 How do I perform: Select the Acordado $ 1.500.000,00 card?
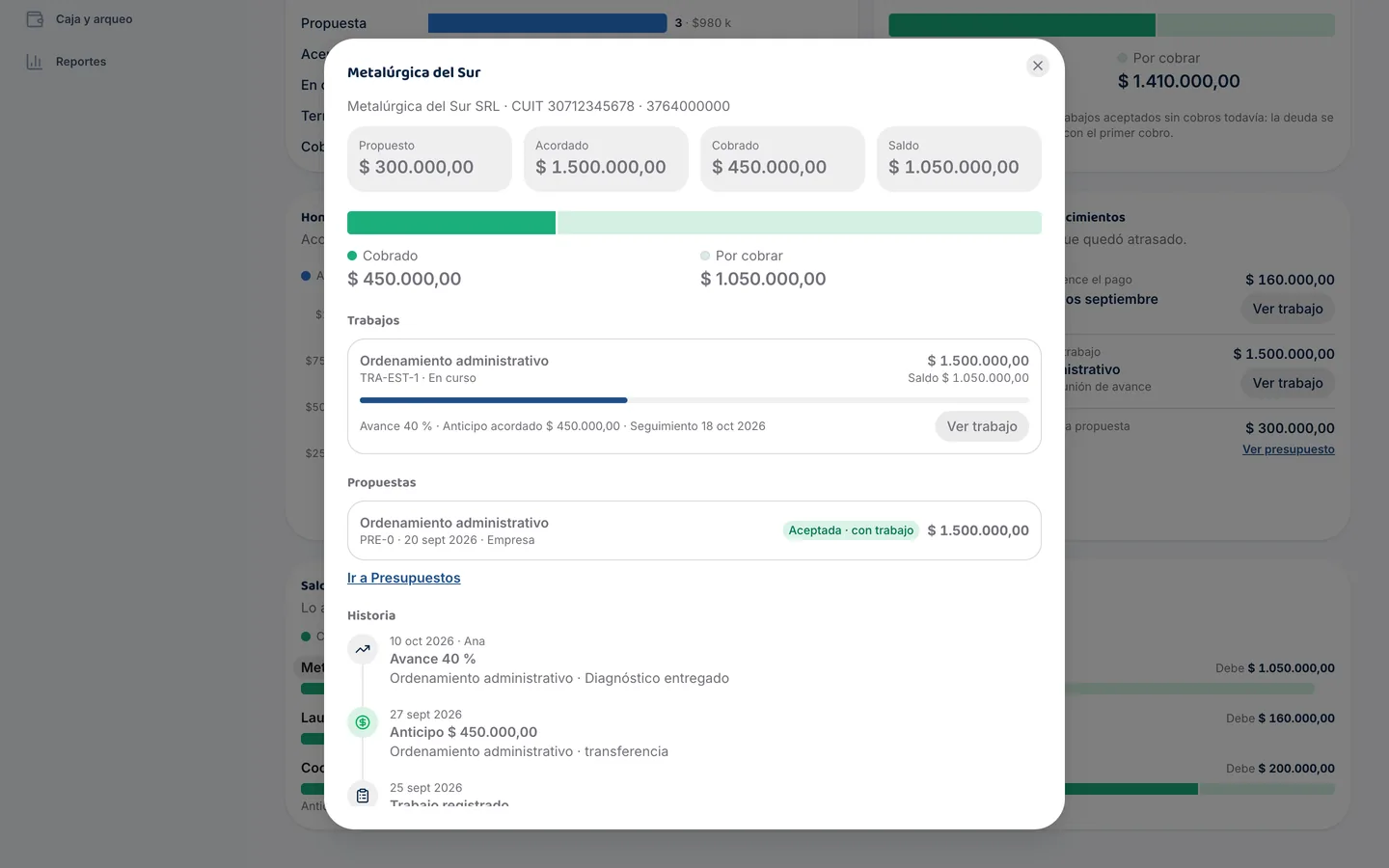[606, 158]
